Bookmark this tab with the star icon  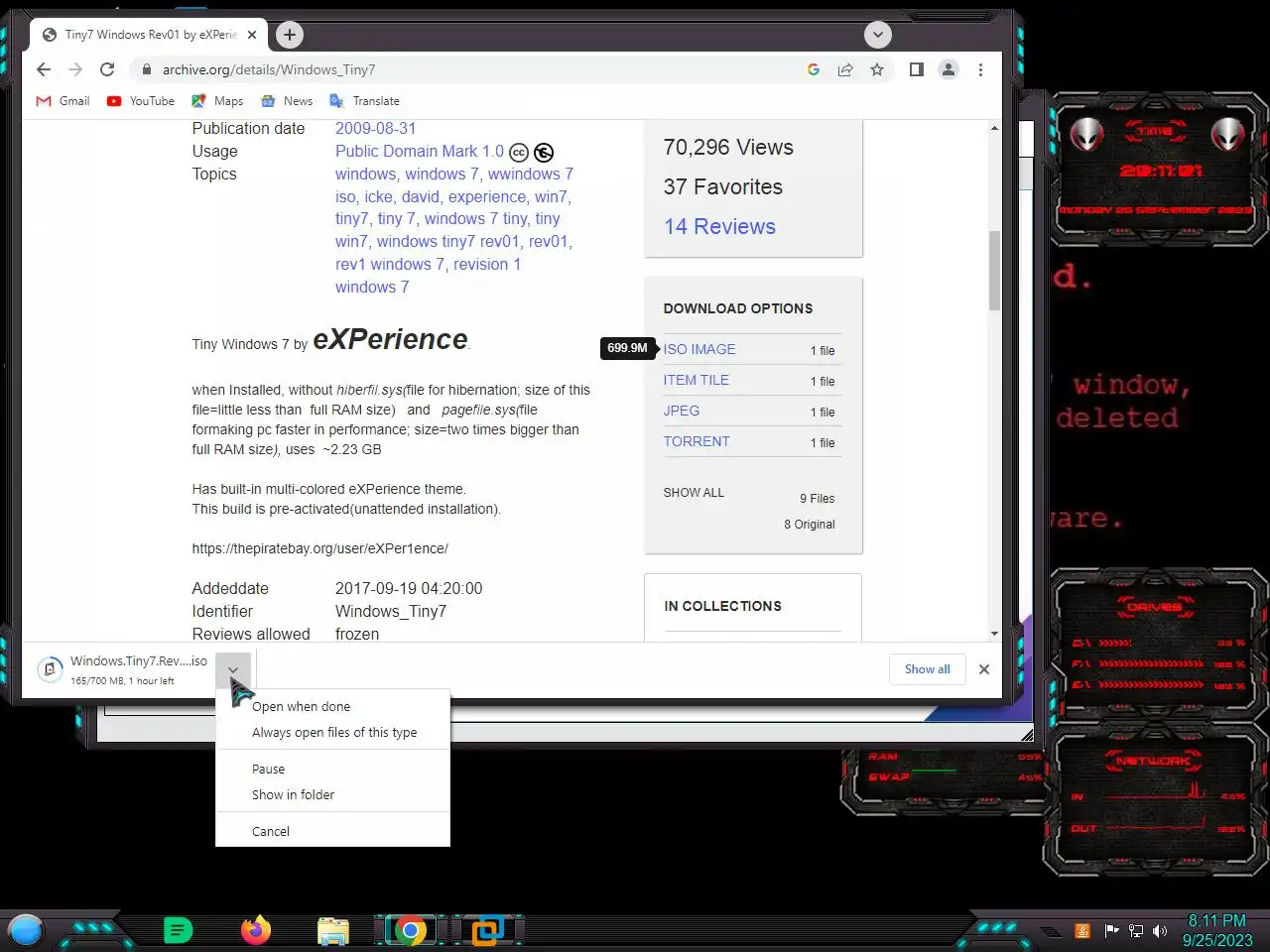click(877, 69)
